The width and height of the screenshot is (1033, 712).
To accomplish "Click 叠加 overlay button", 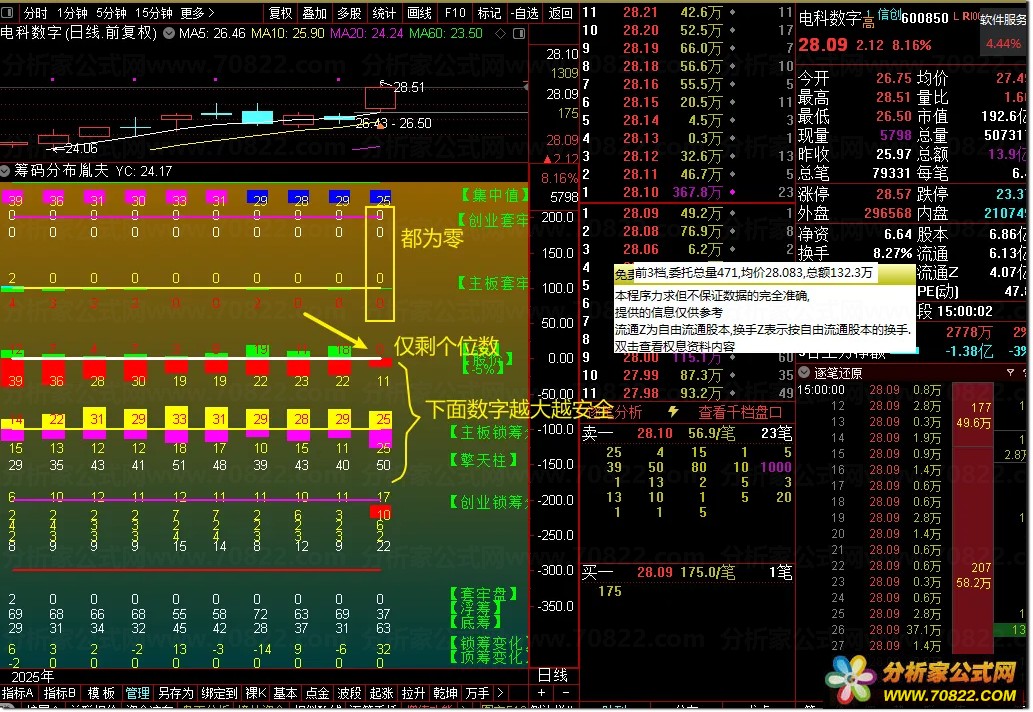I will [x=314, y=13].
